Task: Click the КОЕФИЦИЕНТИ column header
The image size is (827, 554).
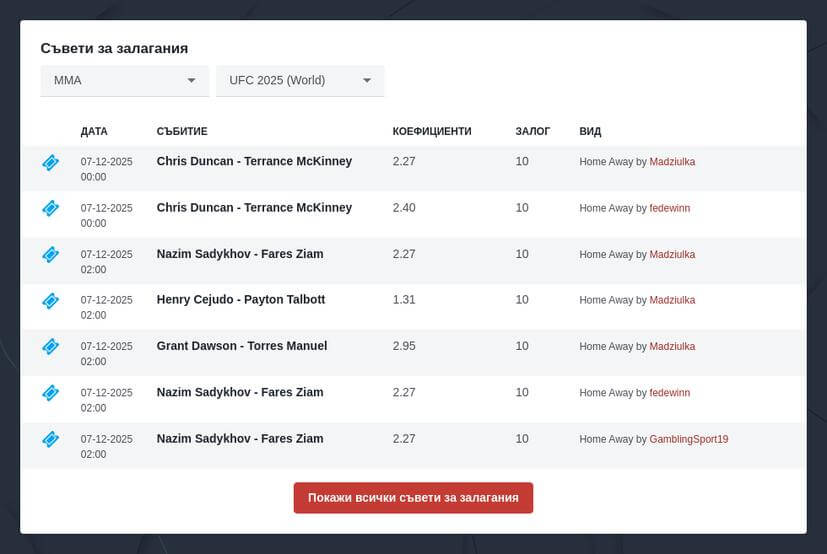Action: [431, 131]
